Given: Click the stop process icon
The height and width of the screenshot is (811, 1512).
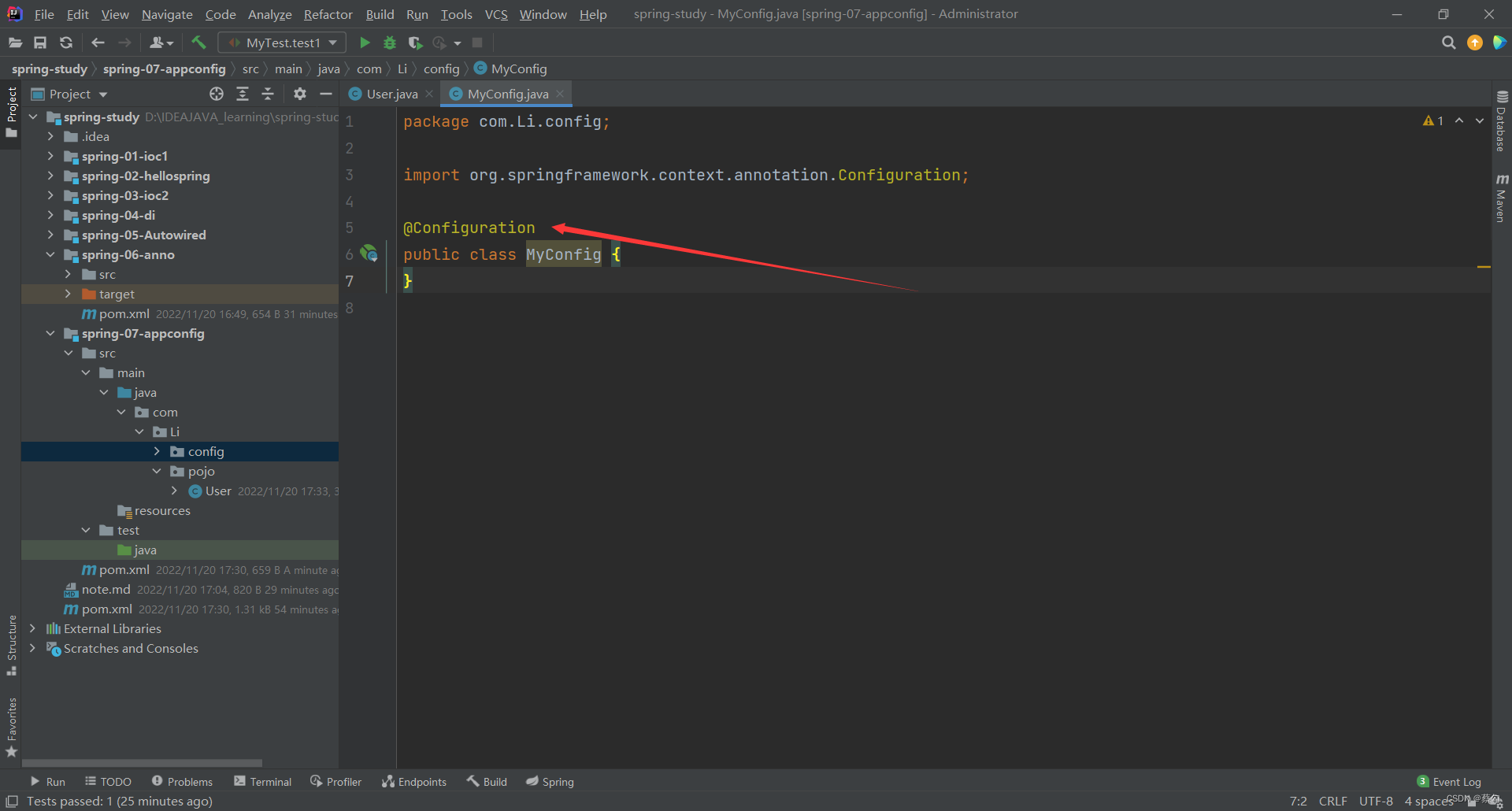Looking at the screenshot, I should (x=477, y=43).
